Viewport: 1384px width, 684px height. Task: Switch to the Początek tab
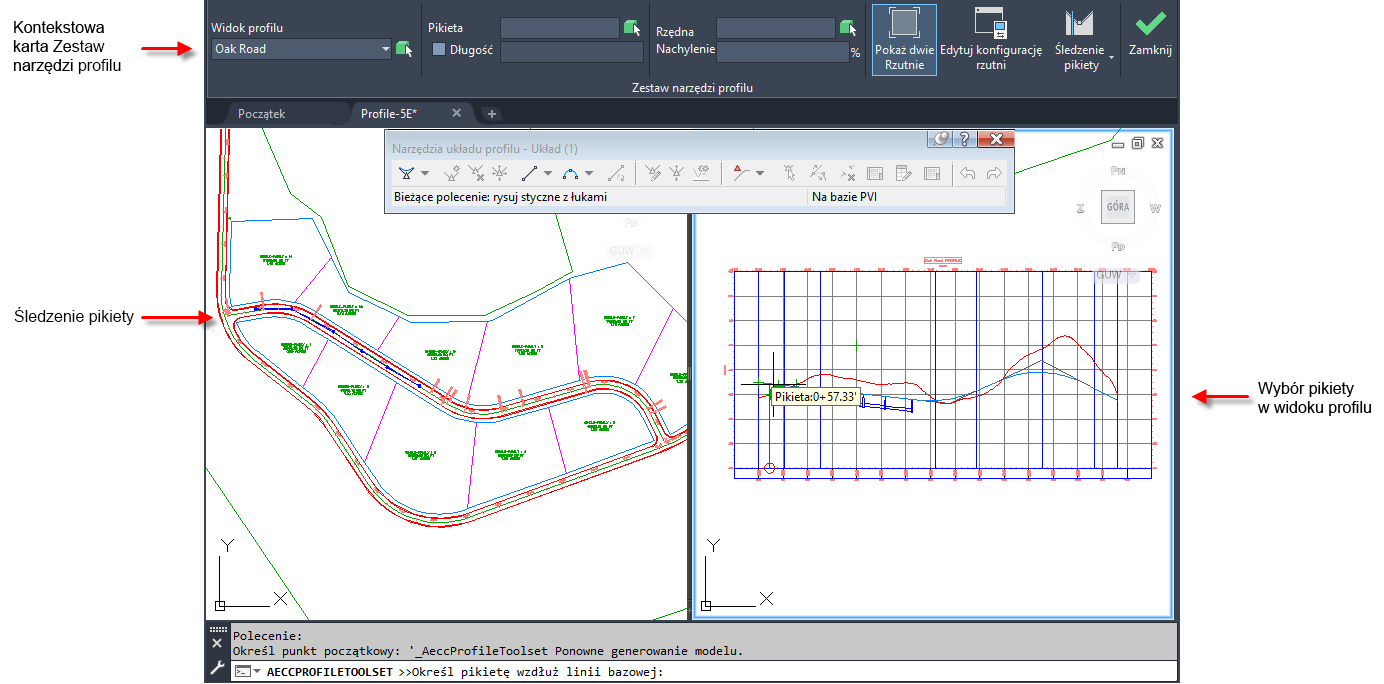click(x=262, y=113)
